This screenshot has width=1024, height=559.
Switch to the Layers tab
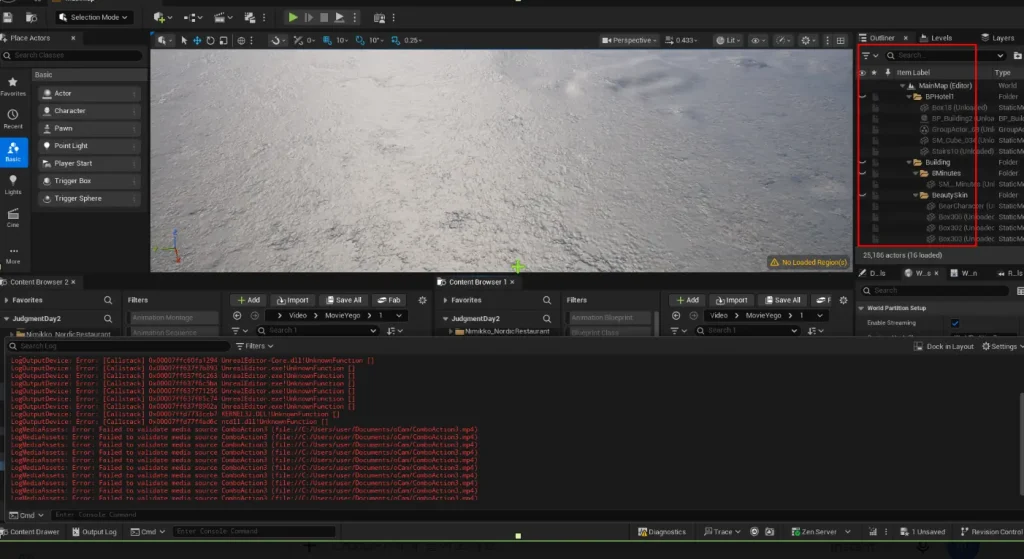pos(998,38)
